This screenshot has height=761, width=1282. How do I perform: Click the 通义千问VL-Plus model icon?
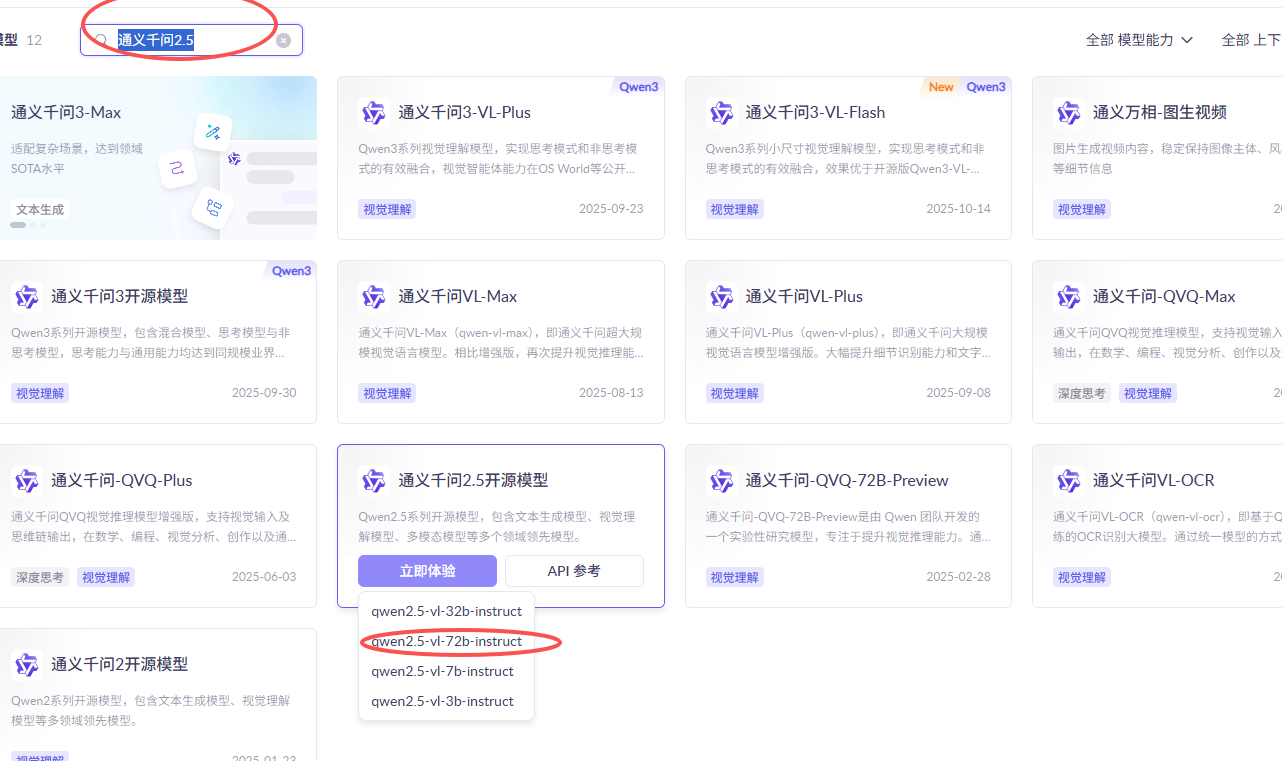[x=720, y=296]
